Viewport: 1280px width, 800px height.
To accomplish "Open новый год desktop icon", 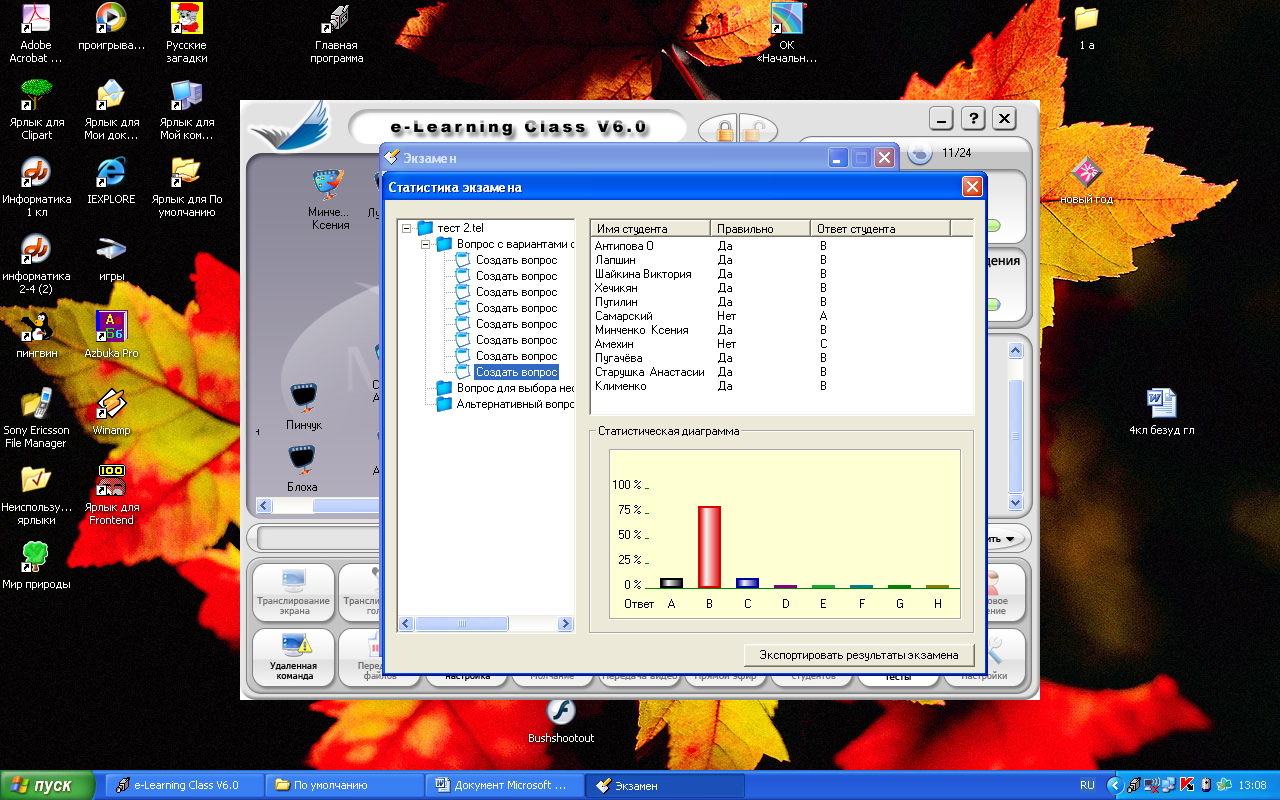I will [1088, 181].
